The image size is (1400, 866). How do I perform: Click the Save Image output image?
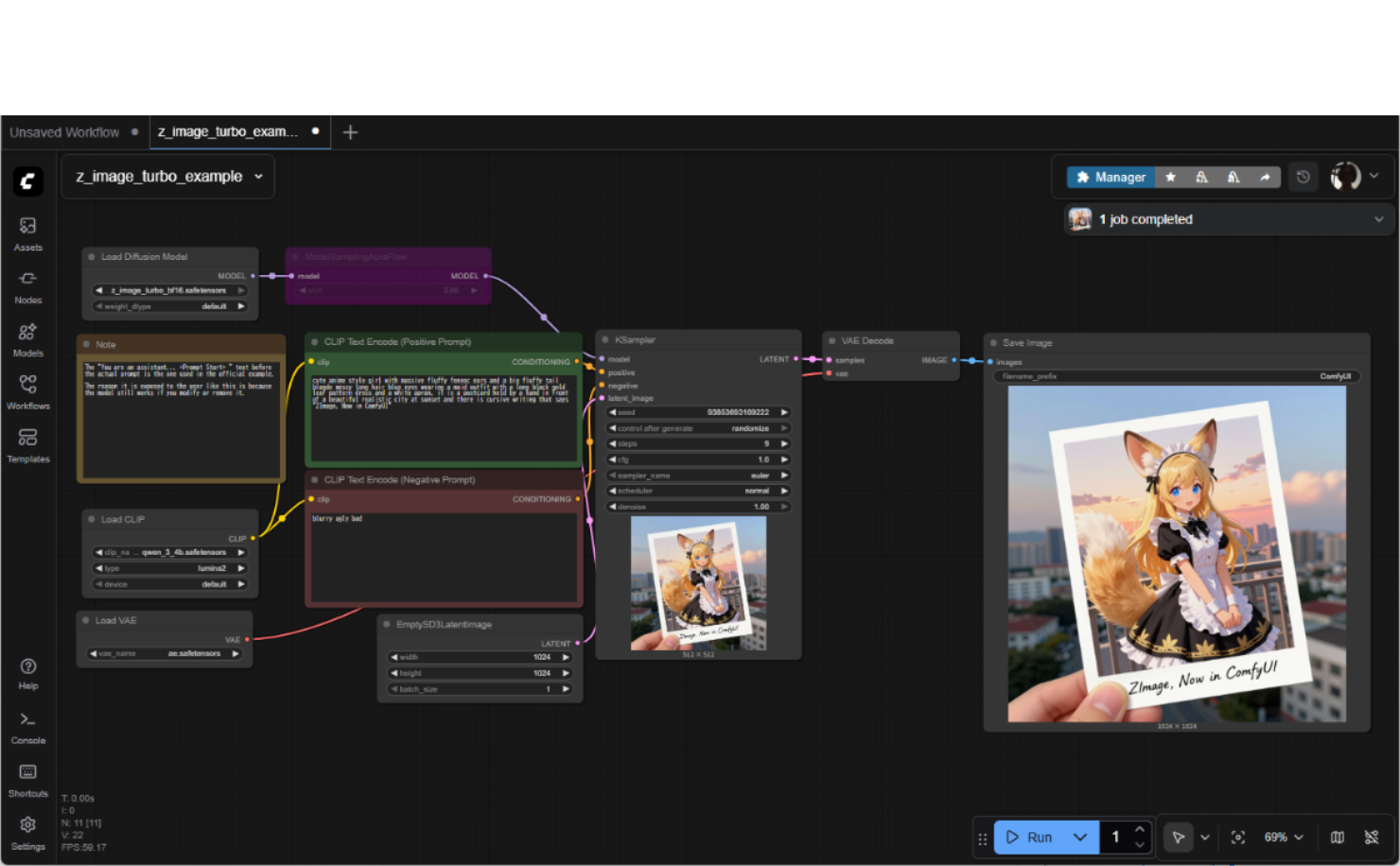pos(1177,554)
